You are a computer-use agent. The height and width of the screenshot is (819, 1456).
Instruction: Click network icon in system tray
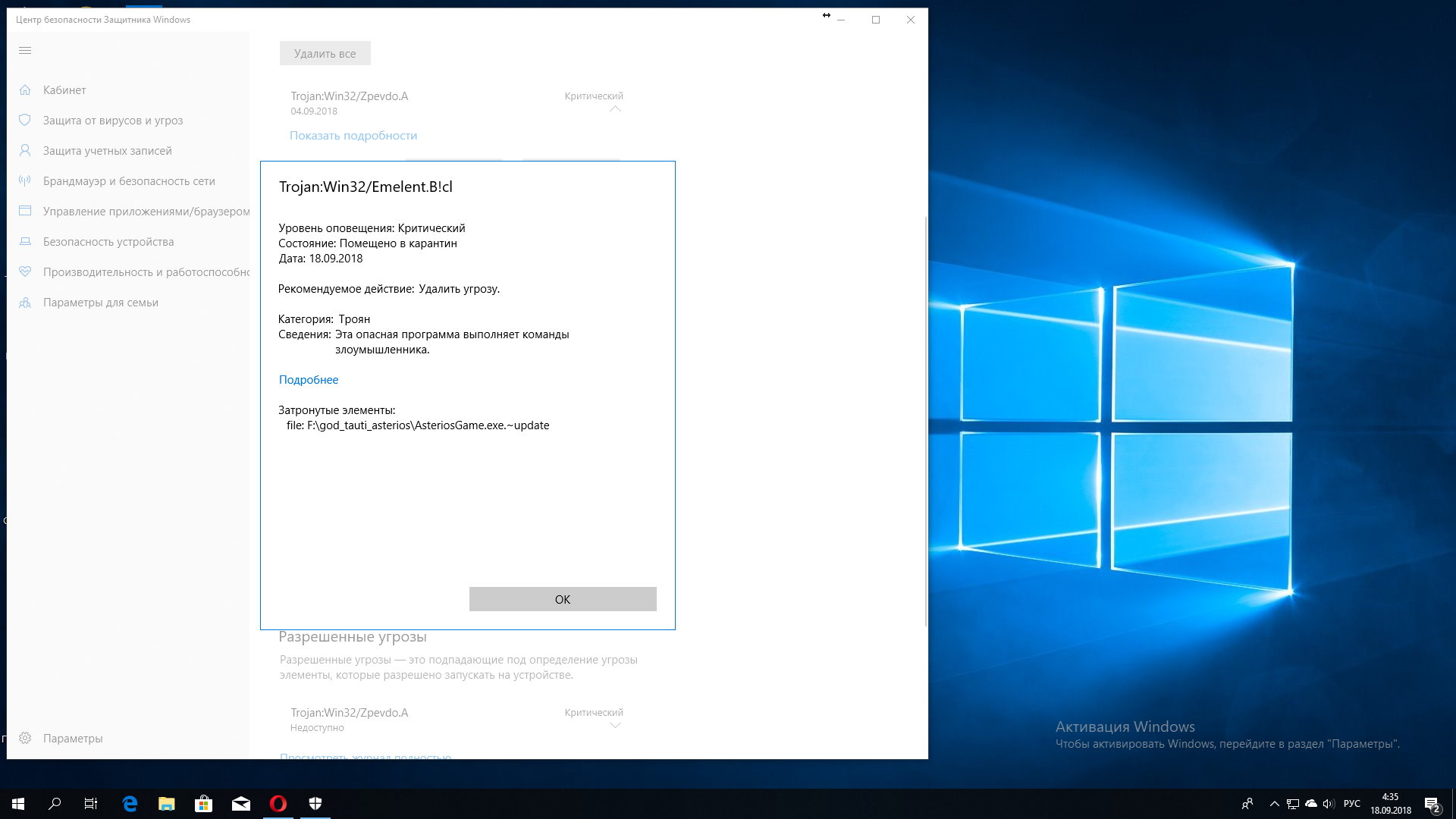[1293, 804]
